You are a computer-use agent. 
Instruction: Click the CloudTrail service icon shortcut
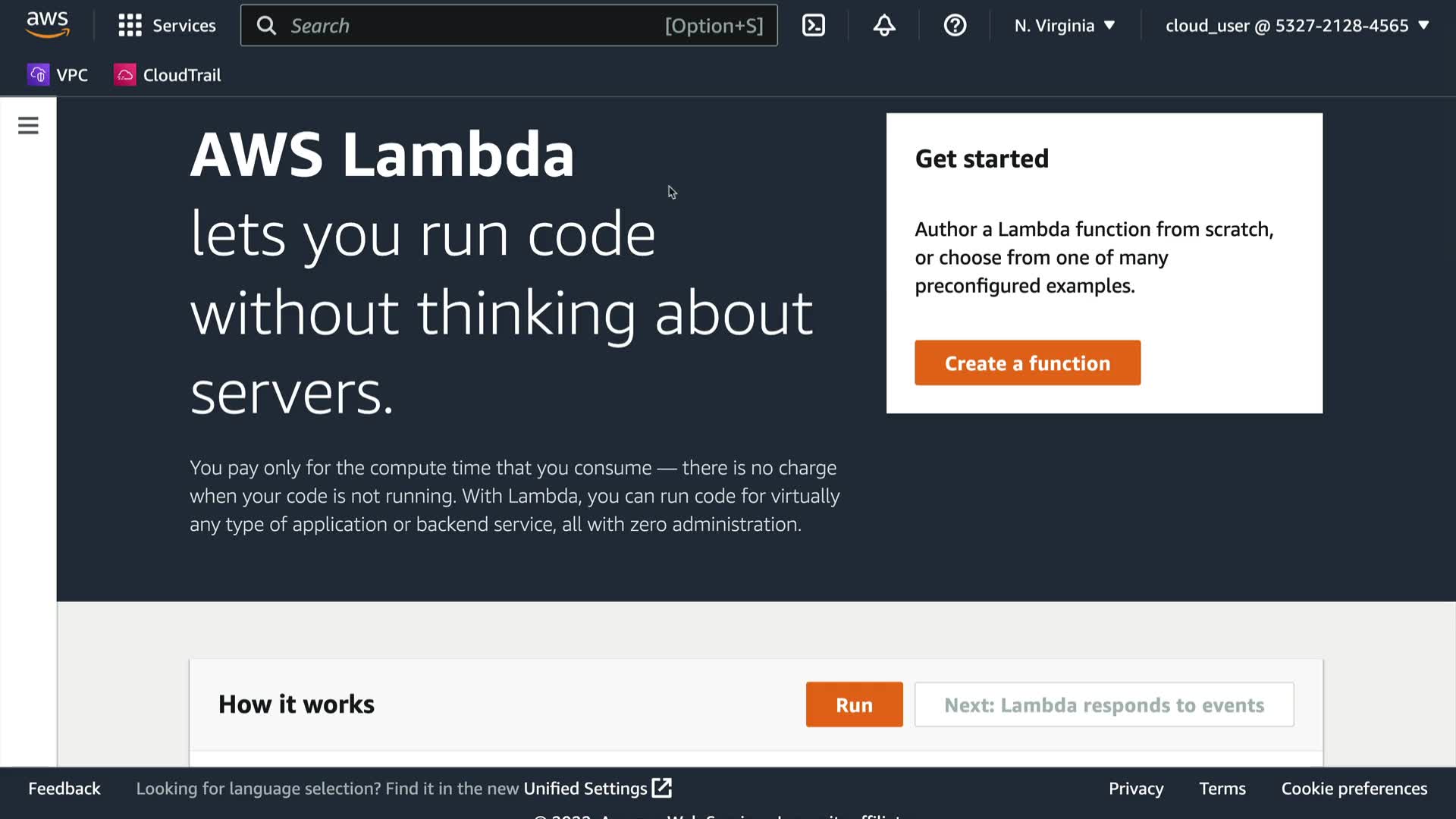125,75
